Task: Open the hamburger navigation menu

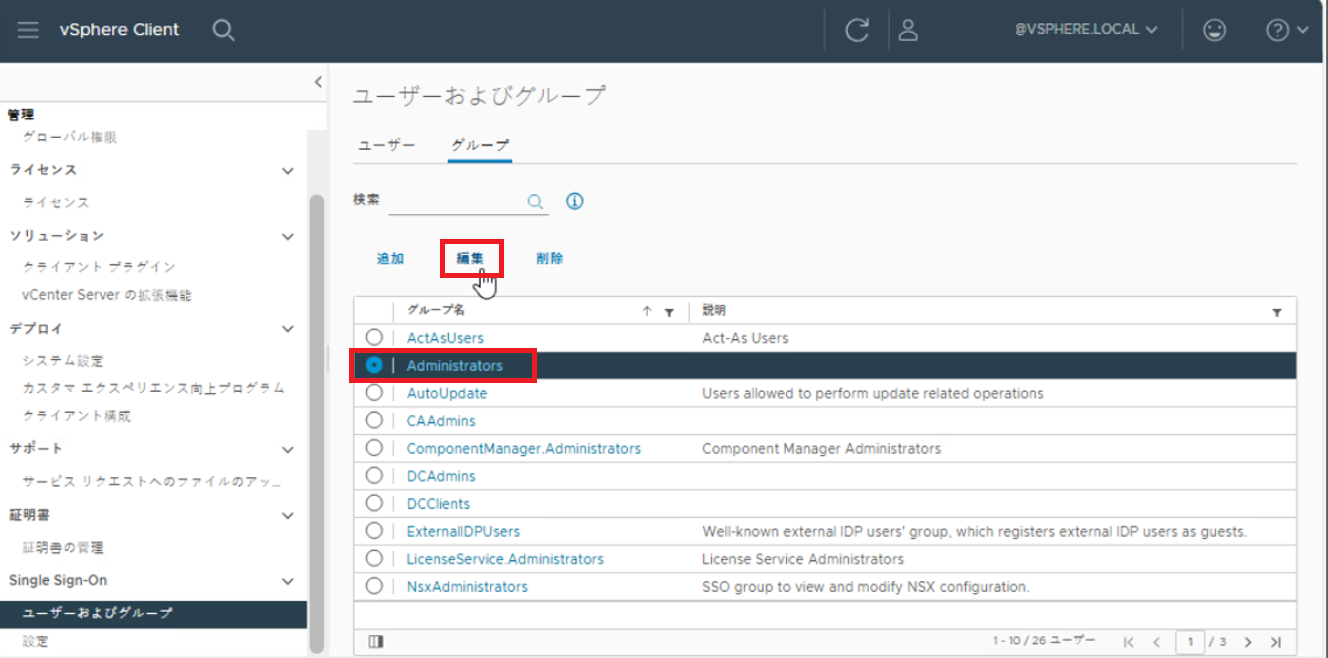Action: click(x=28, y=30)
